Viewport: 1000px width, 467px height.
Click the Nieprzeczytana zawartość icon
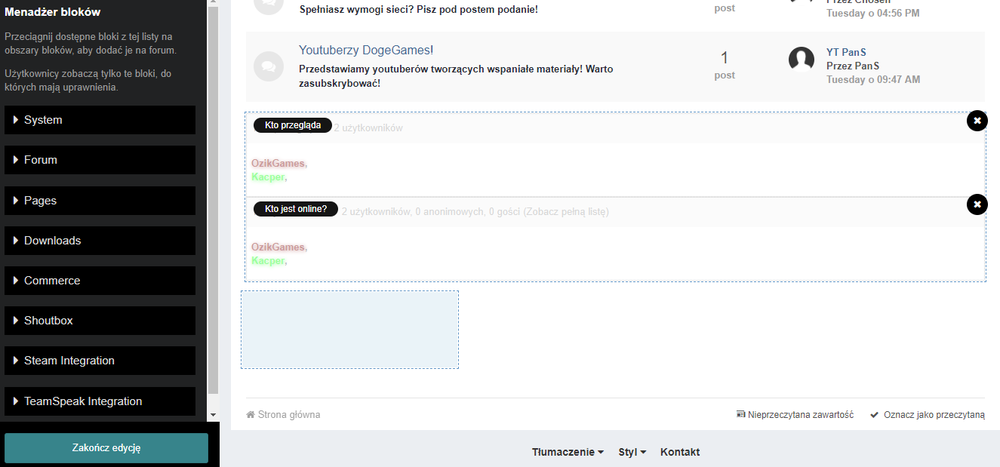coord(740,414)
